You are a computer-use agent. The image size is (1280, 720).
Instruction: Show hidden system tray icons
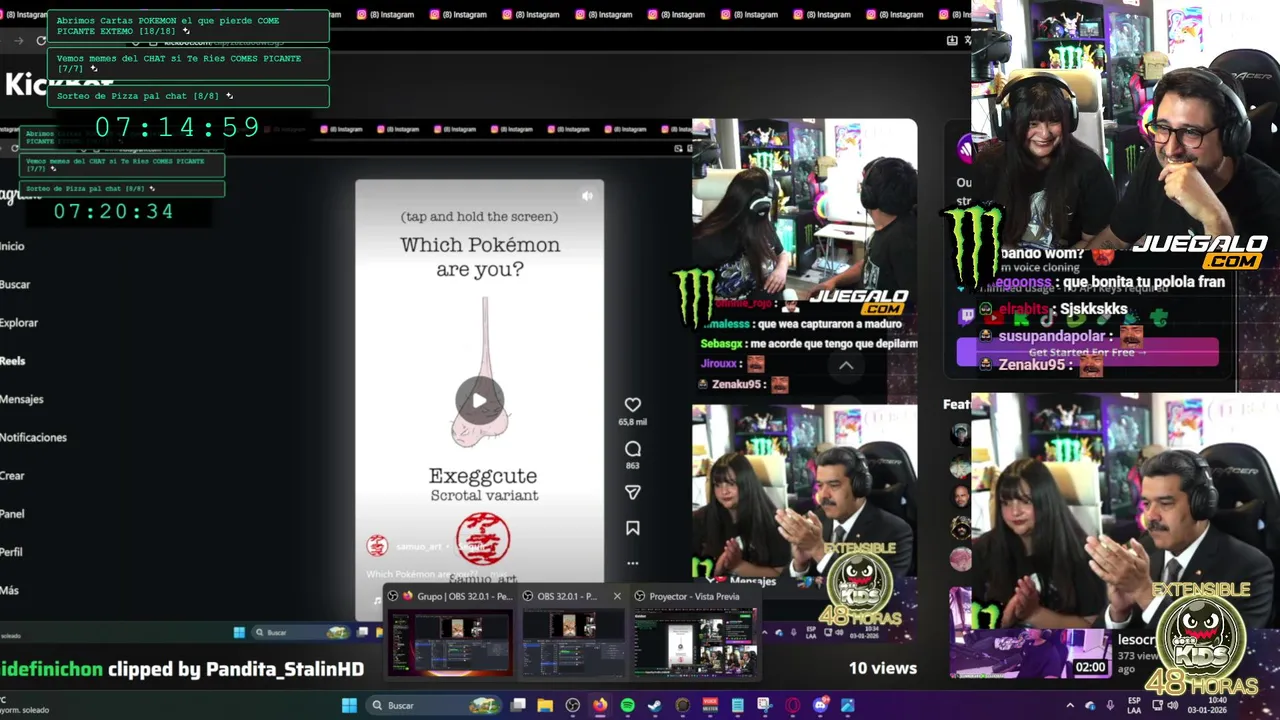coord(1070,705)
